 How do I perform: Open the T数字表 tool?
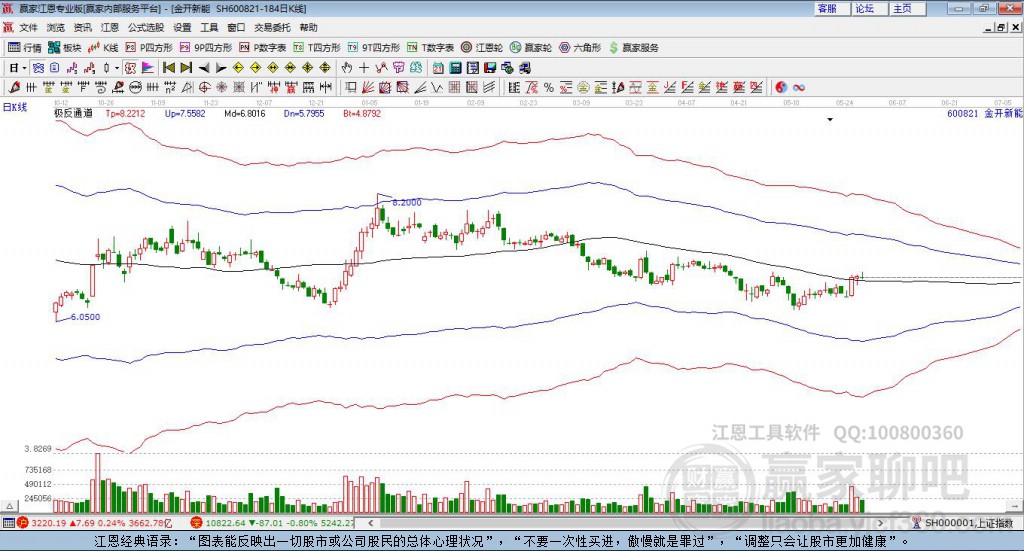coord(430,48)
